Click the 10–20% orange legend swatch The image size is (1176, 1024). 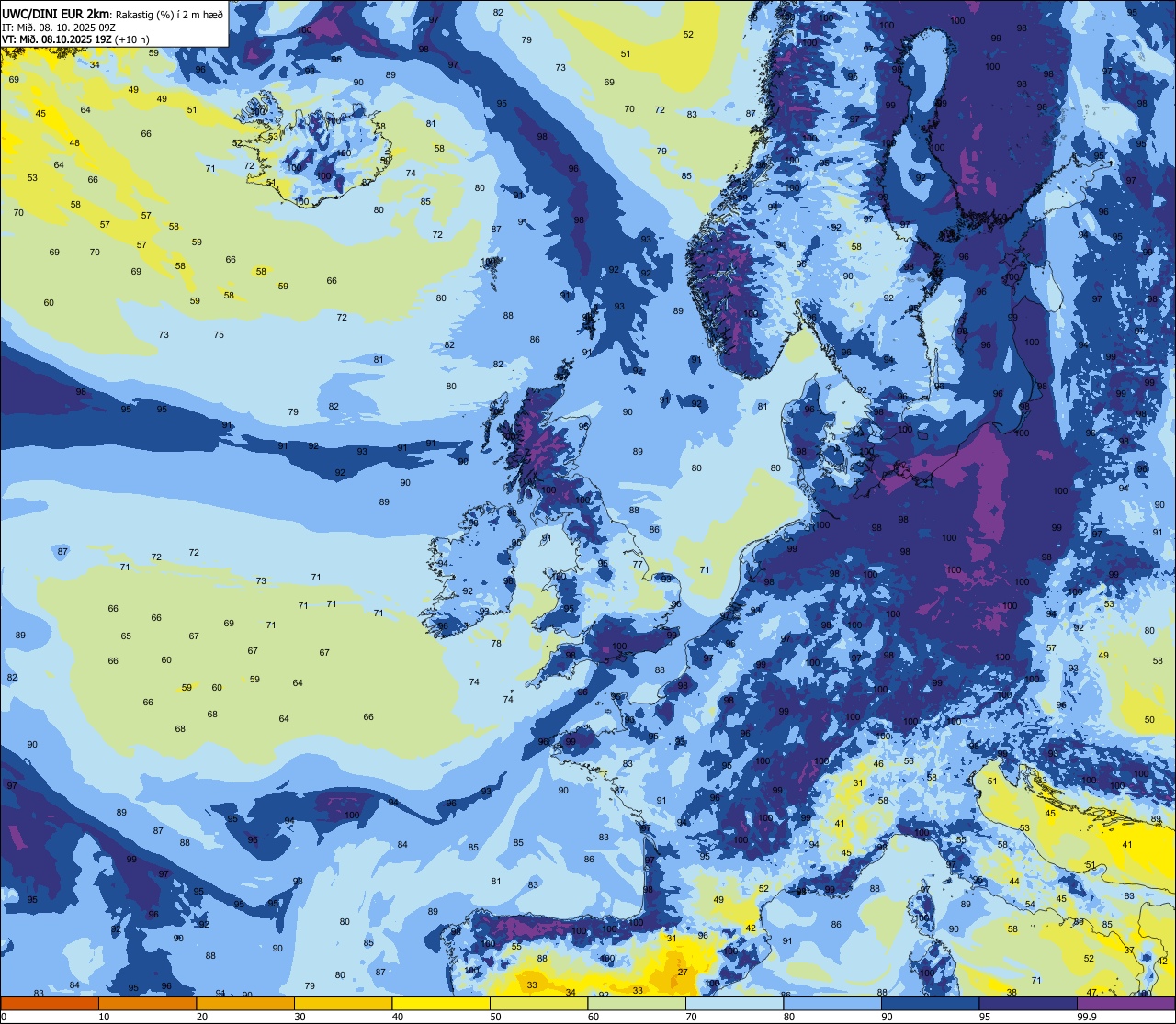[147, 1003]
